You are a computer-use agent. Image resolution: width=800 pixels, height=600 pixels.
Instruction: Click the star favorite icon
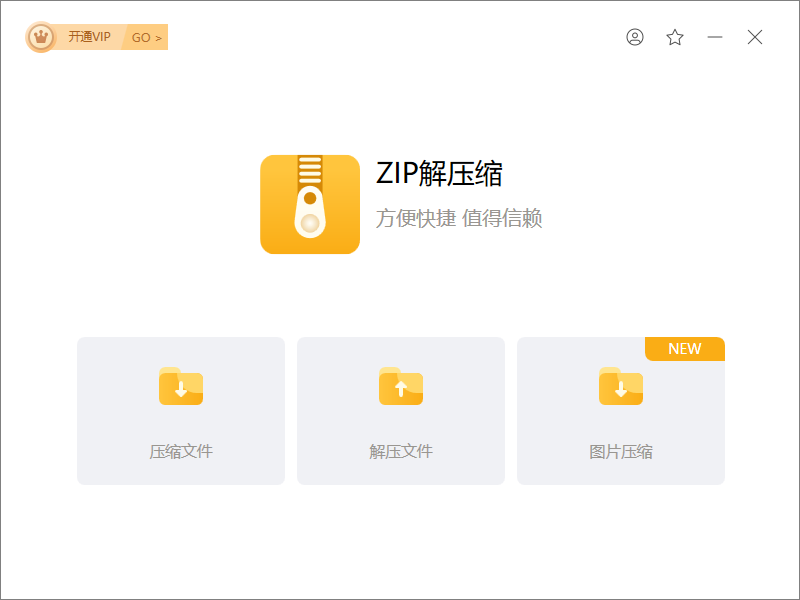click(x=674, y=37)
